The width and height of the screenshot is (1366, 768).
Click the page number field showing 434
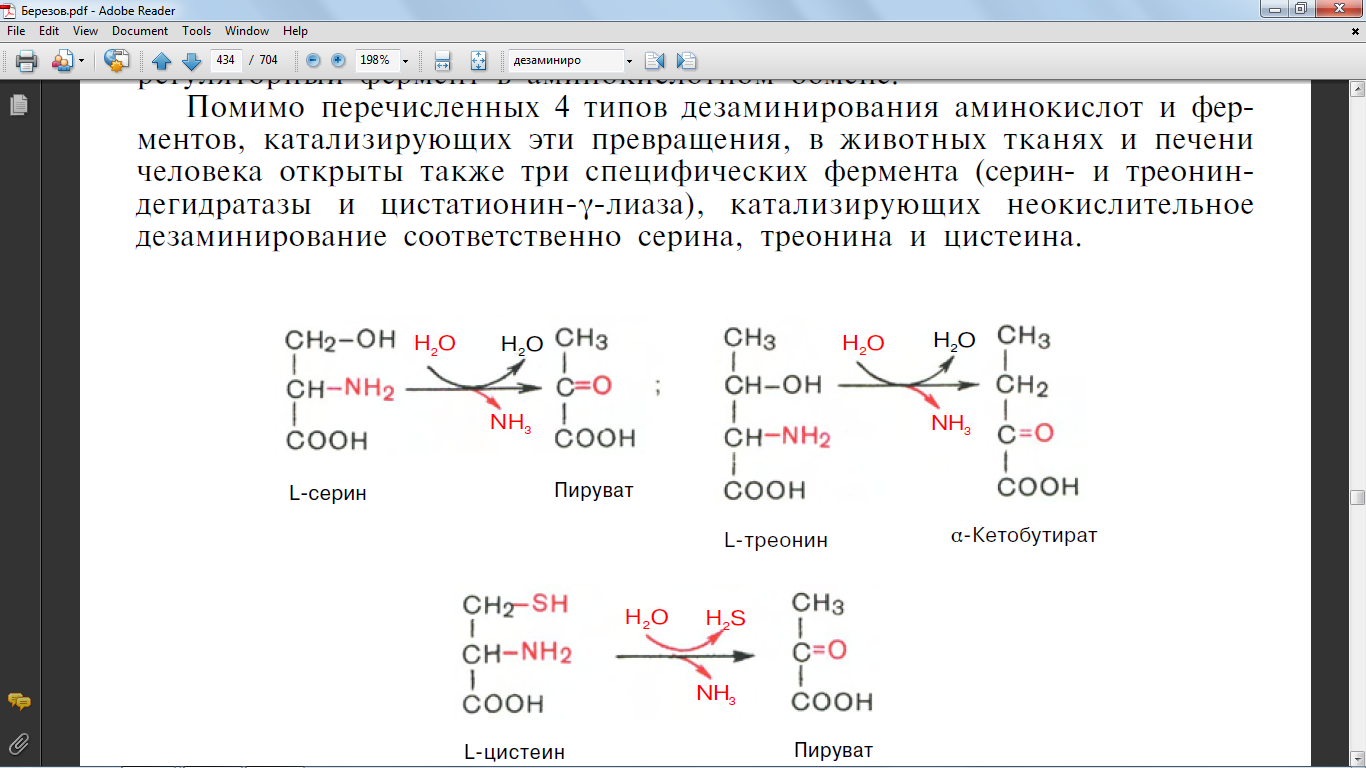click(x=226, y=60)
